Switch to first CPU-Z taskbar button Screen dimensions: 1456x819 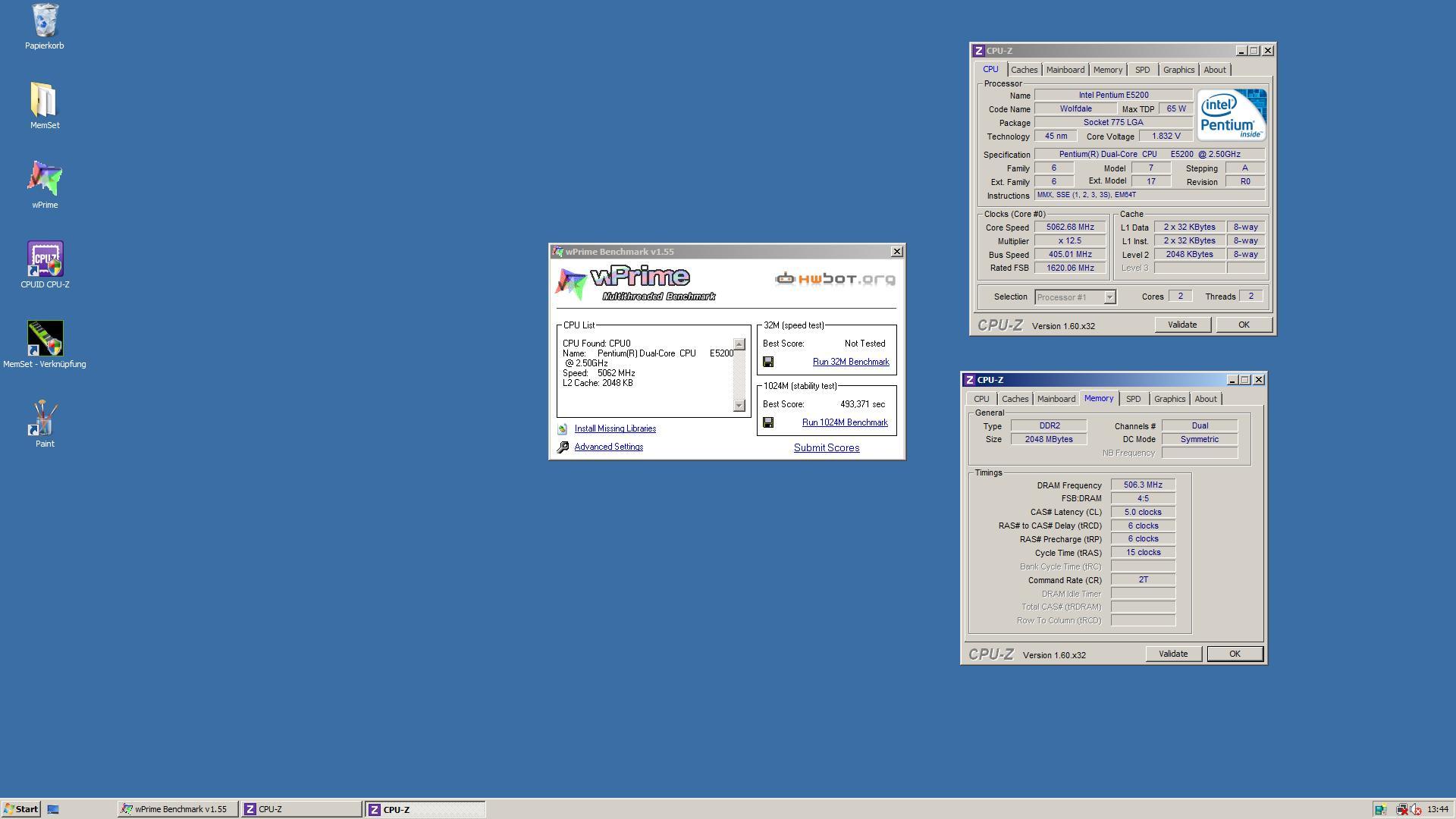(302, 809)
